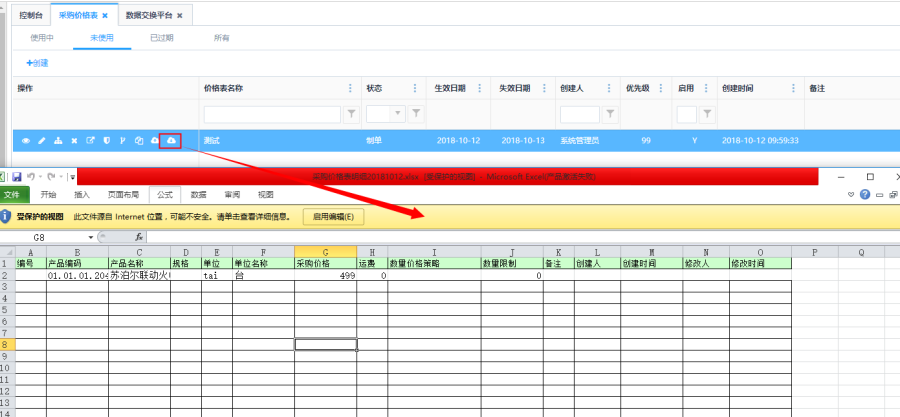The width and height of the screenshot is (900, 417).
Task: Click the Excel save icon in quick access toolbar
Action: click(17, 177)
